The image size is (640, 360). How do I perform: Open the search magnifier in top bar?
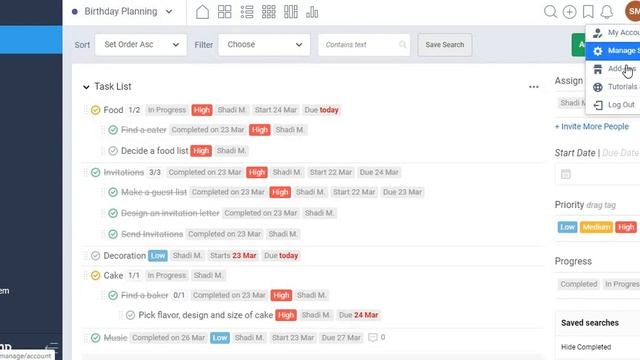pos(550,12)
